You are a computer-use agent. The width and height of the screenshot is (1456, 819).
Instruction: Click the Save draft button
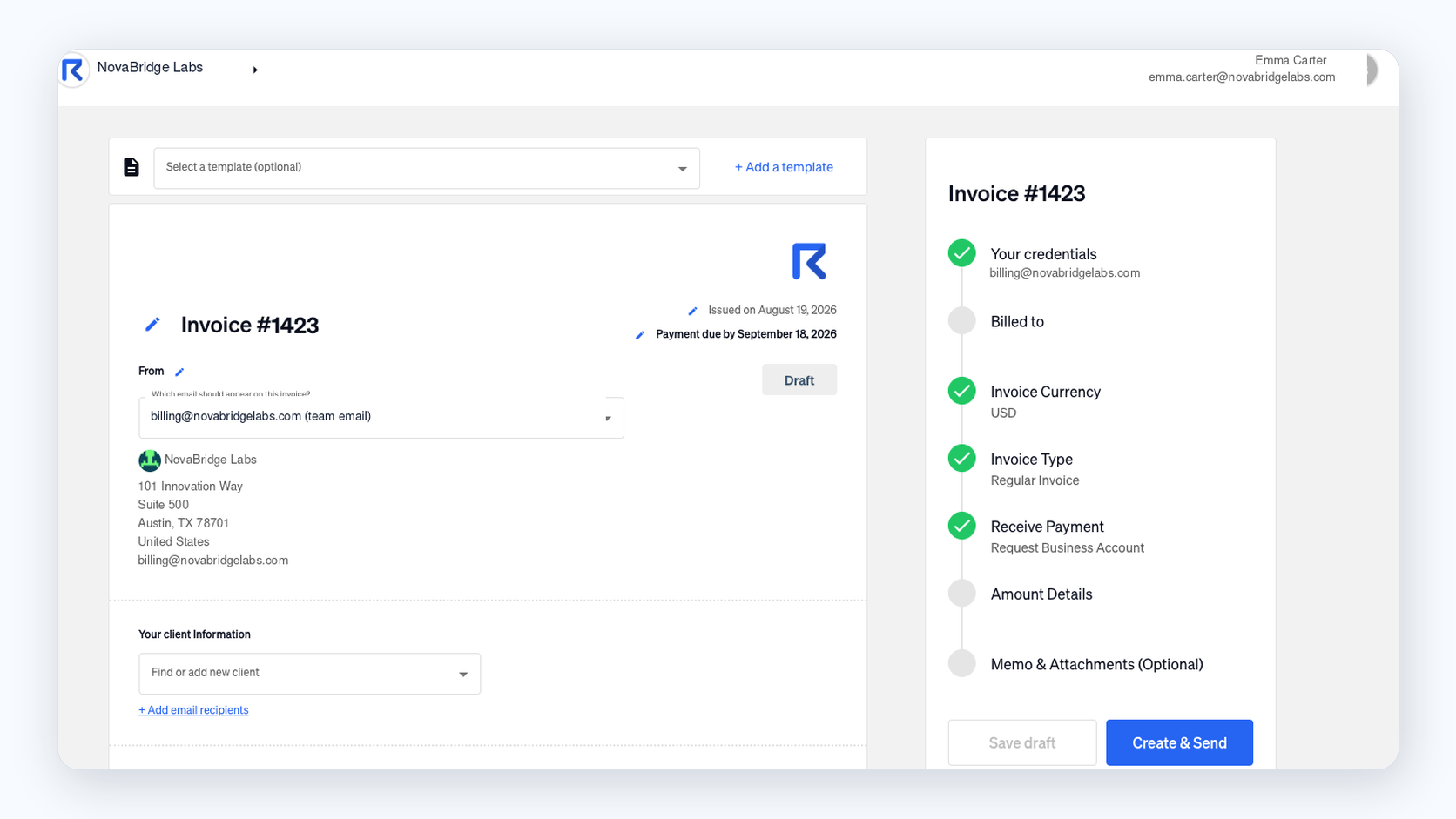[1022, 742]
